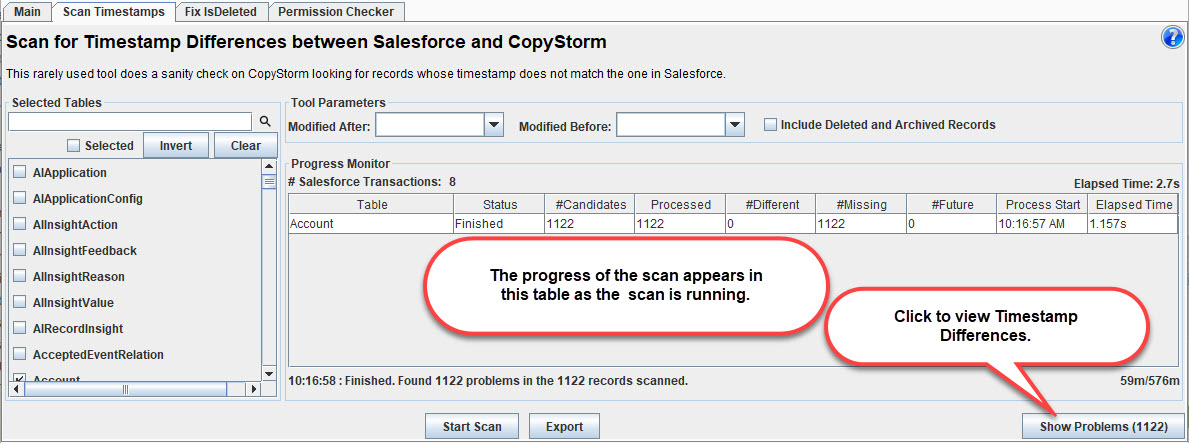
Task: Click the 59m/576m memory indicator
Action: (1150, 381)
